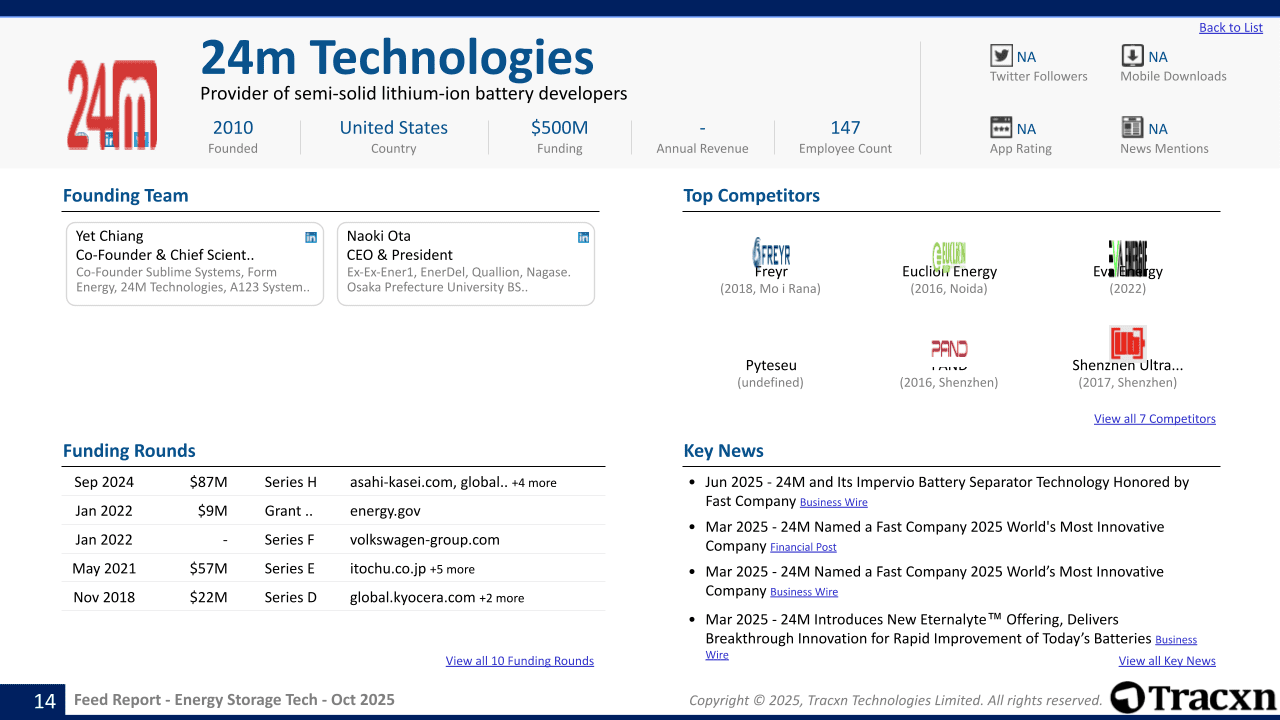Open Financial Post news source link
Screen dimensions: 1280x720
803,547
